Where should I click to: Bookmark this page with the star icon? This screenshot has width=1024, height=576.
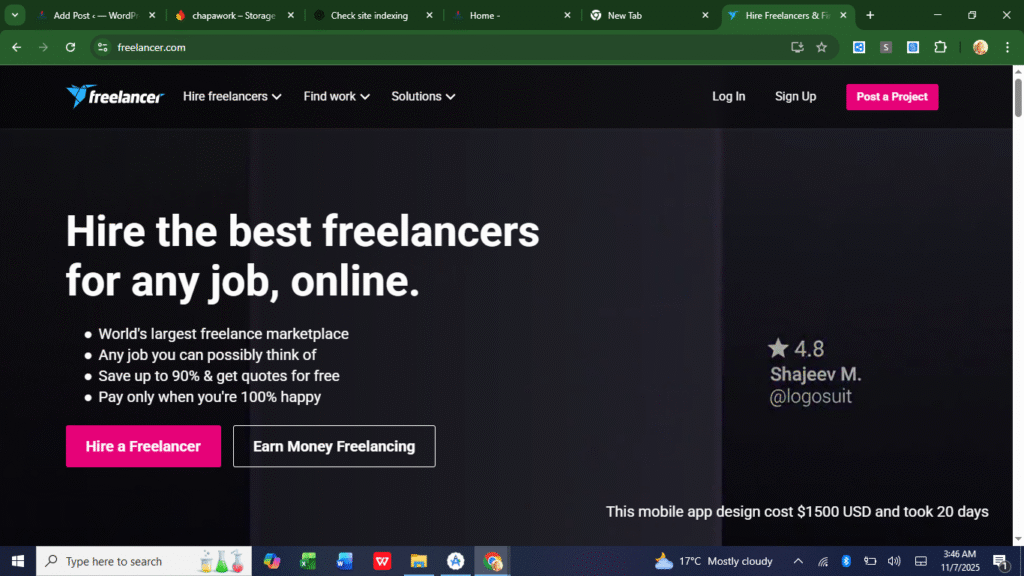822,47
